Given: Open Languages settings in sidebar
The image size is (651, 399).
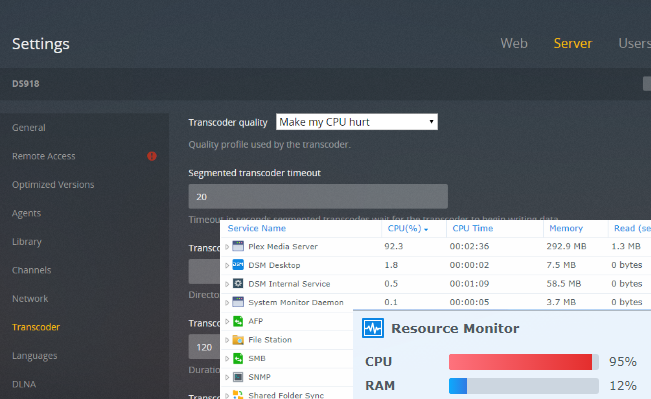Looking at the screenshot, I should point(34,356).
